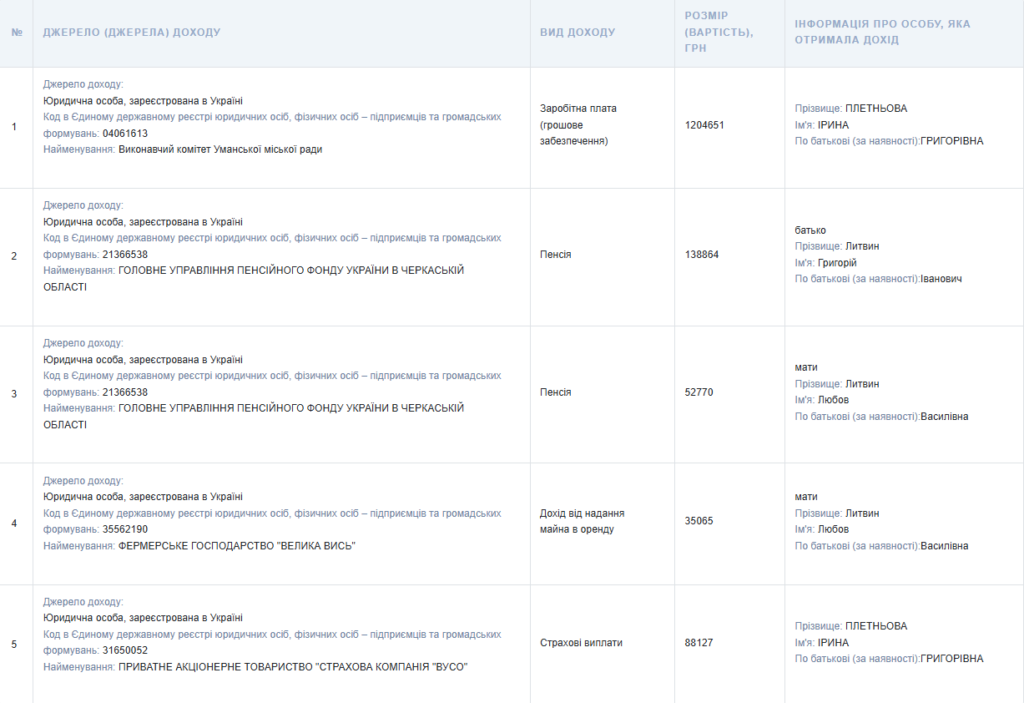Select the rental income amount 35065

click(699, 521)
